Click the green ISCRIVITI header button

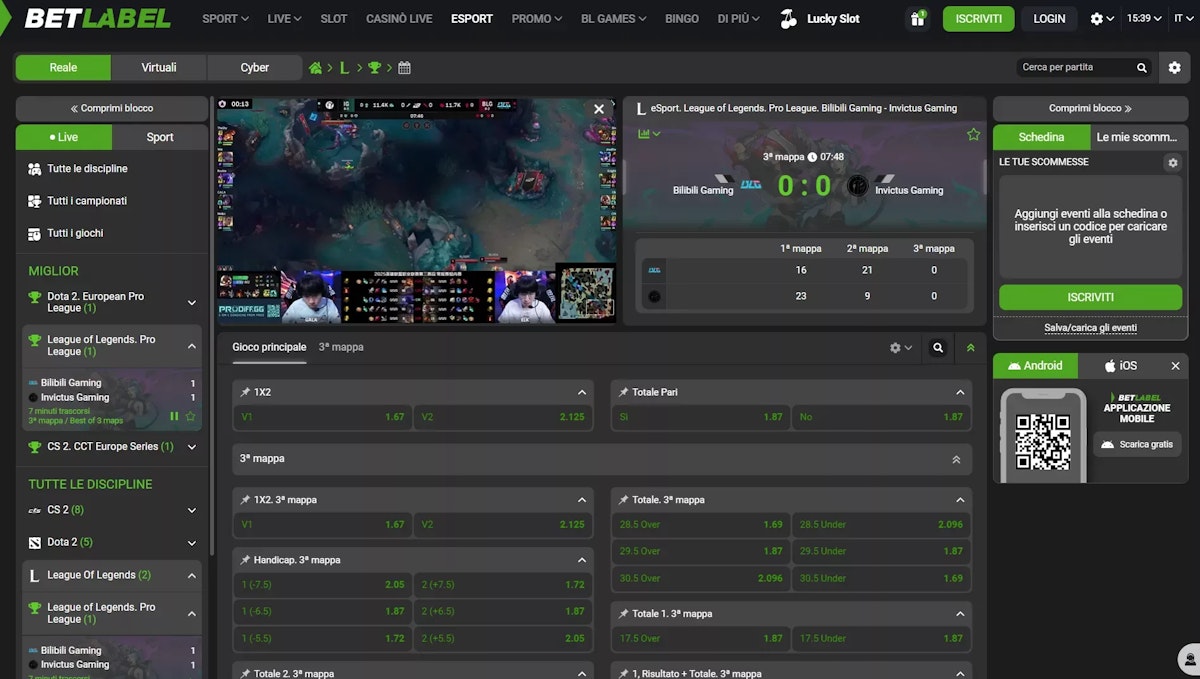(x=978, y=19)
